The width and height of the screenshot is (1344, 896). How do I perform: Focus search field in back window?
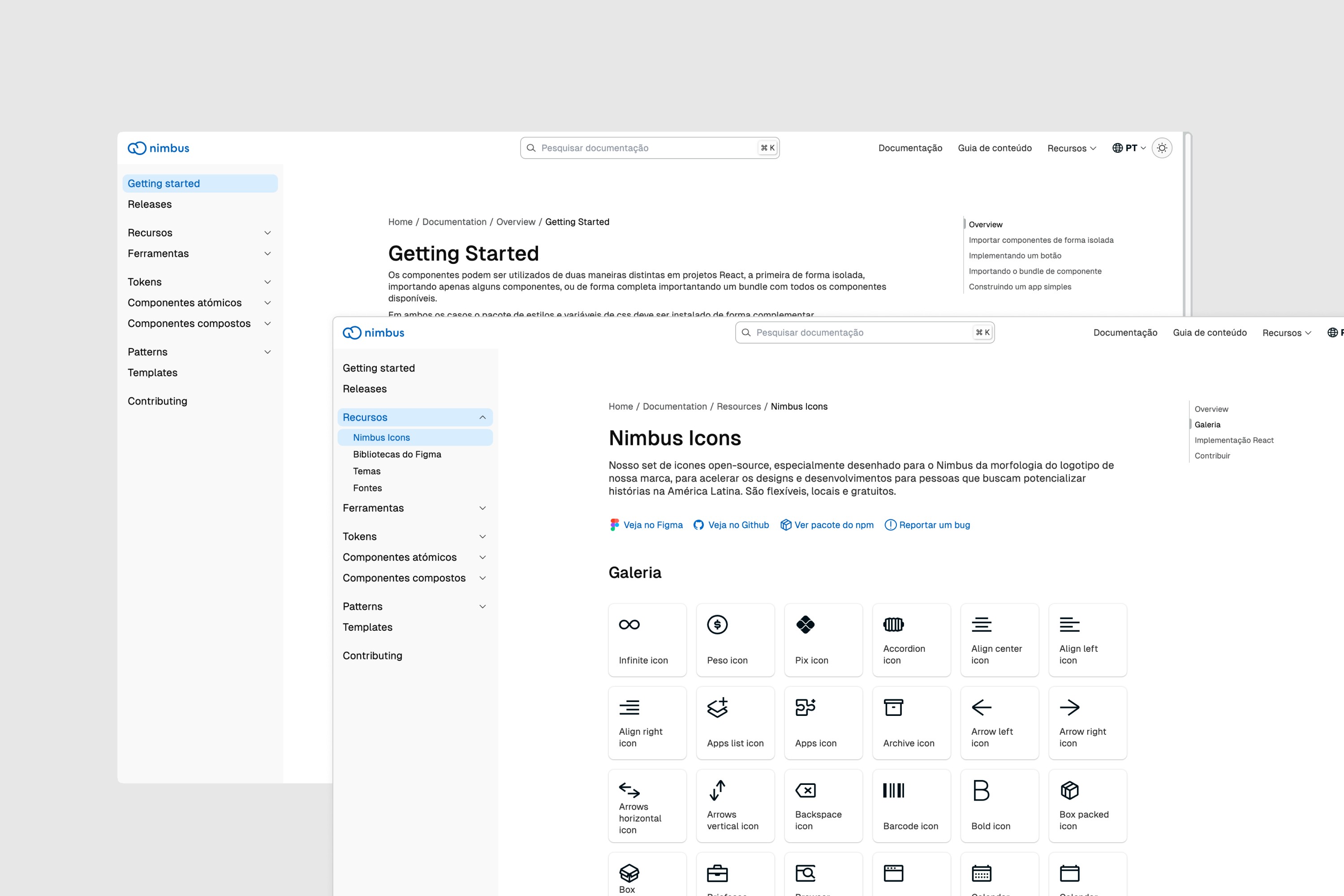click(x=650, y=148)
